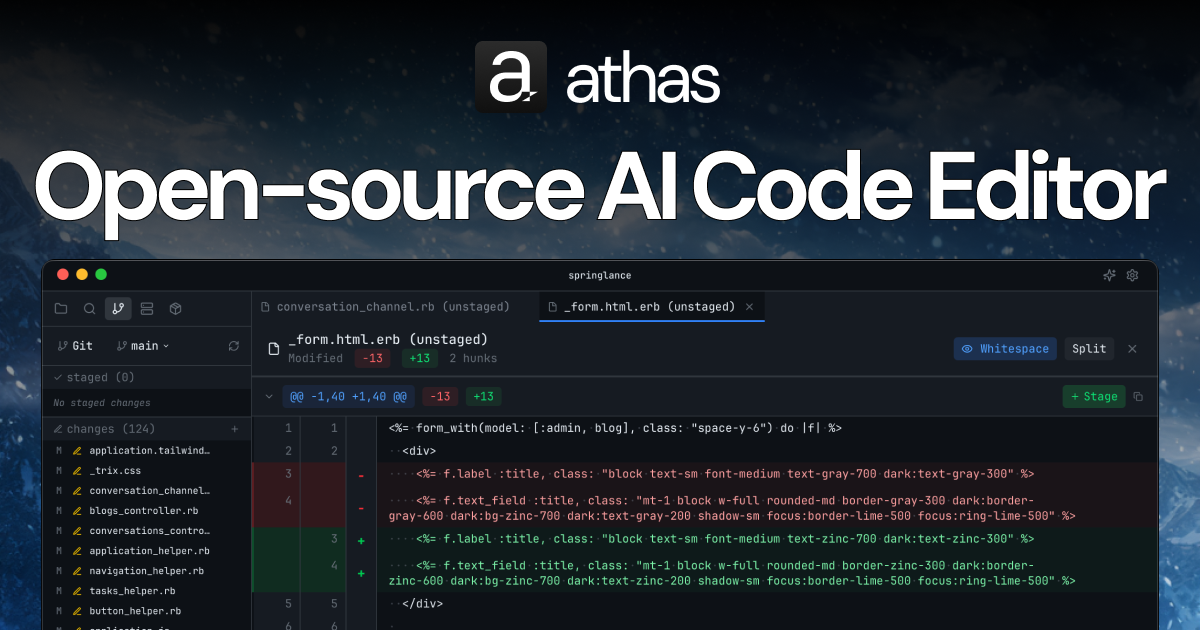Refresh the Git status with sync icon
Image resolution: width=1200 pixels, height=630 pixels.
[x=234, y=346]
